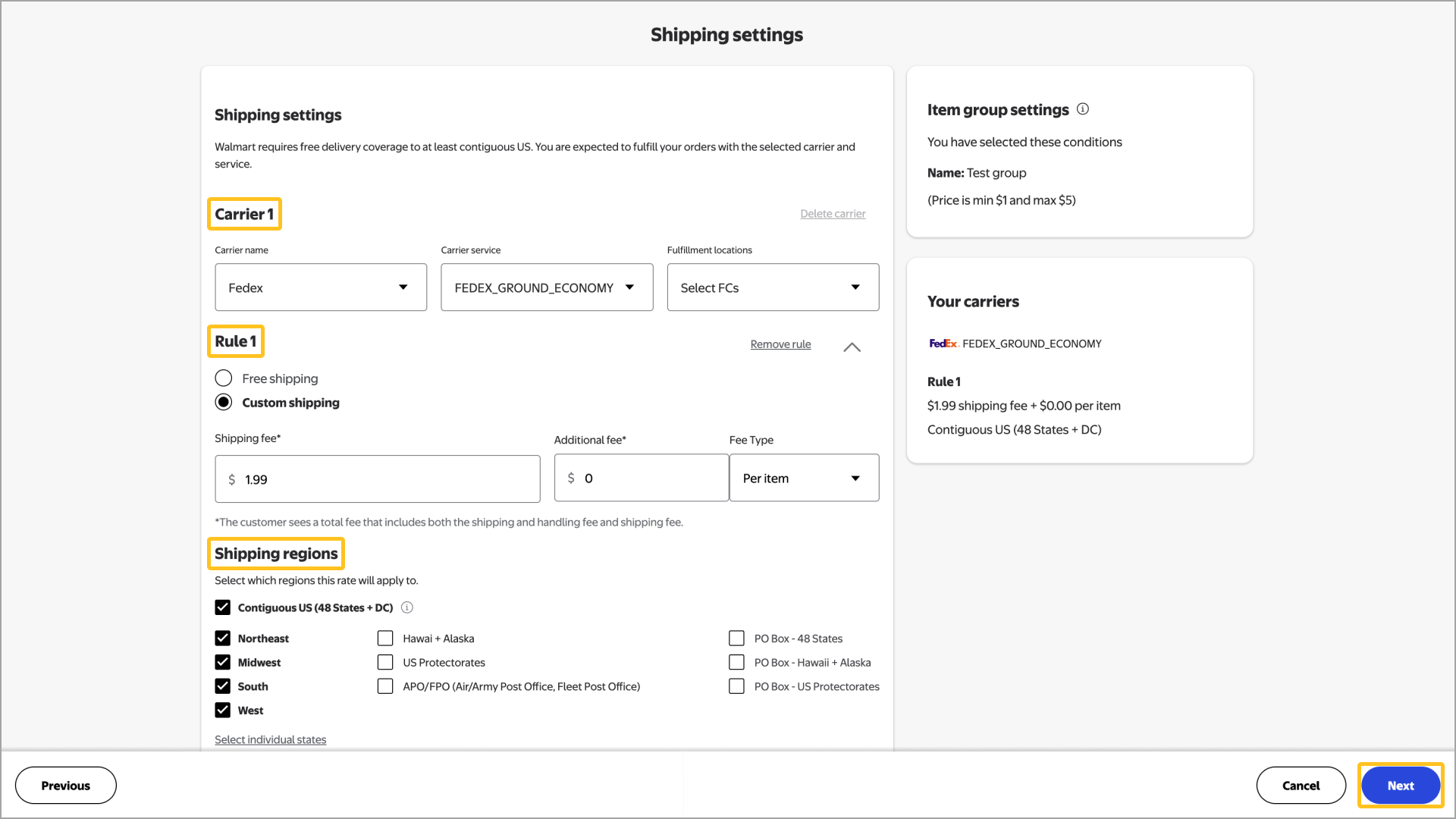Enable the Hawai + Alaska region
The height and width of the screenshot is (819, 1456).
coord(385,638)
